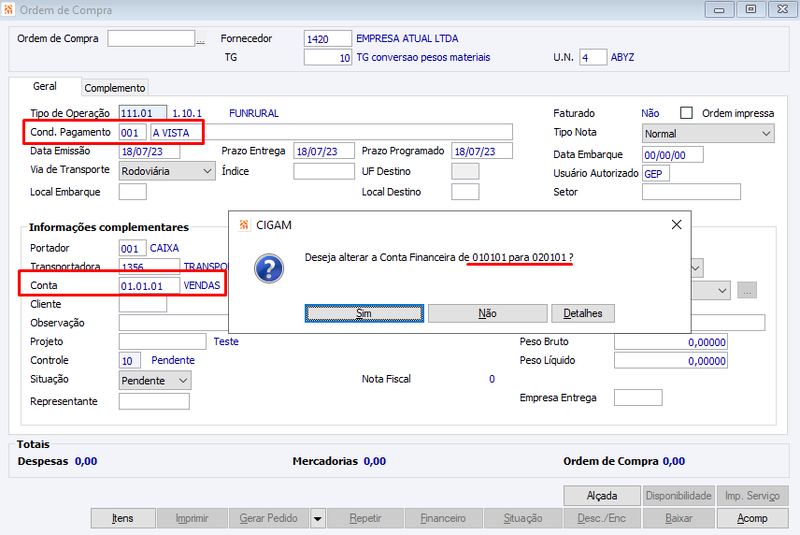Click the Conta field 01.01.01
The image size is (800, 535).
click(x=149, y=286)
